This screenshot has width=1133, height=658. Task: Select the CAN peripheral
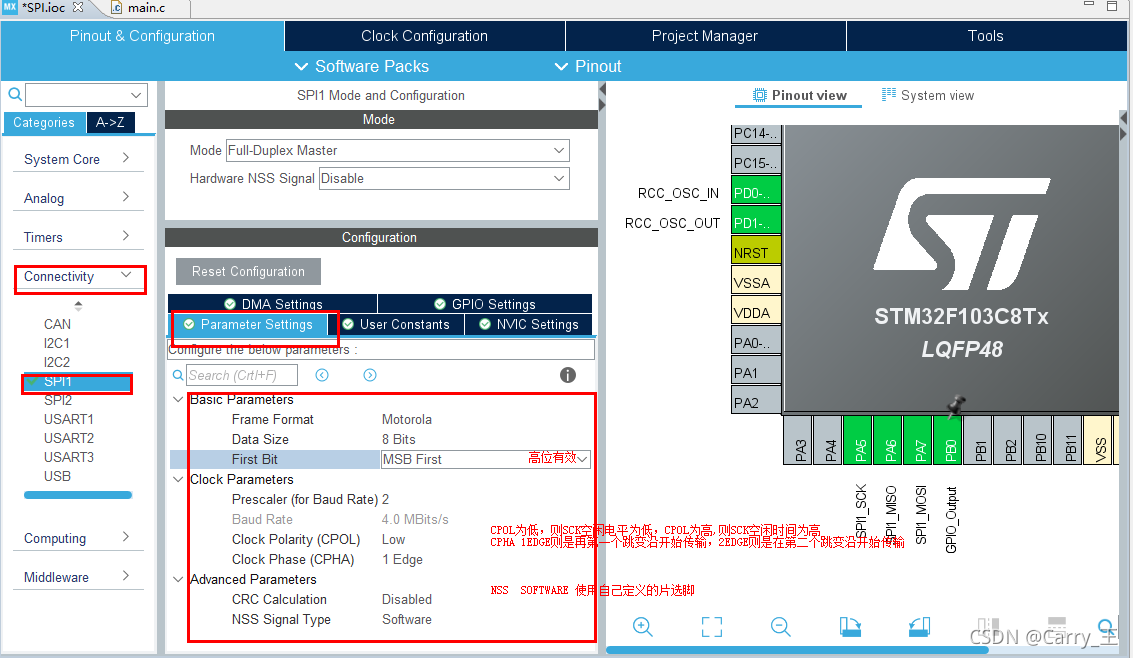coord(57,324)
